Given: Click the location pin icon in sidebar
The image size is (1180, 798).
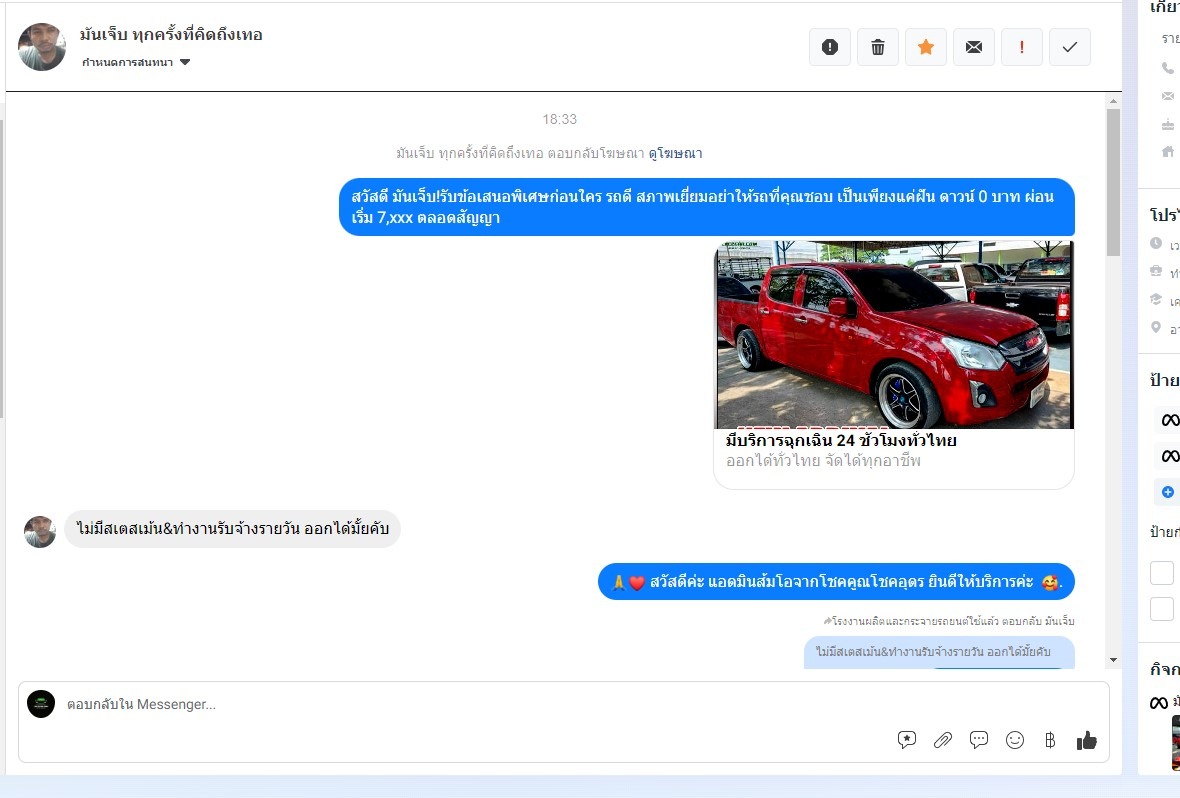Looking at the screenshot, I should [1156, 327].
